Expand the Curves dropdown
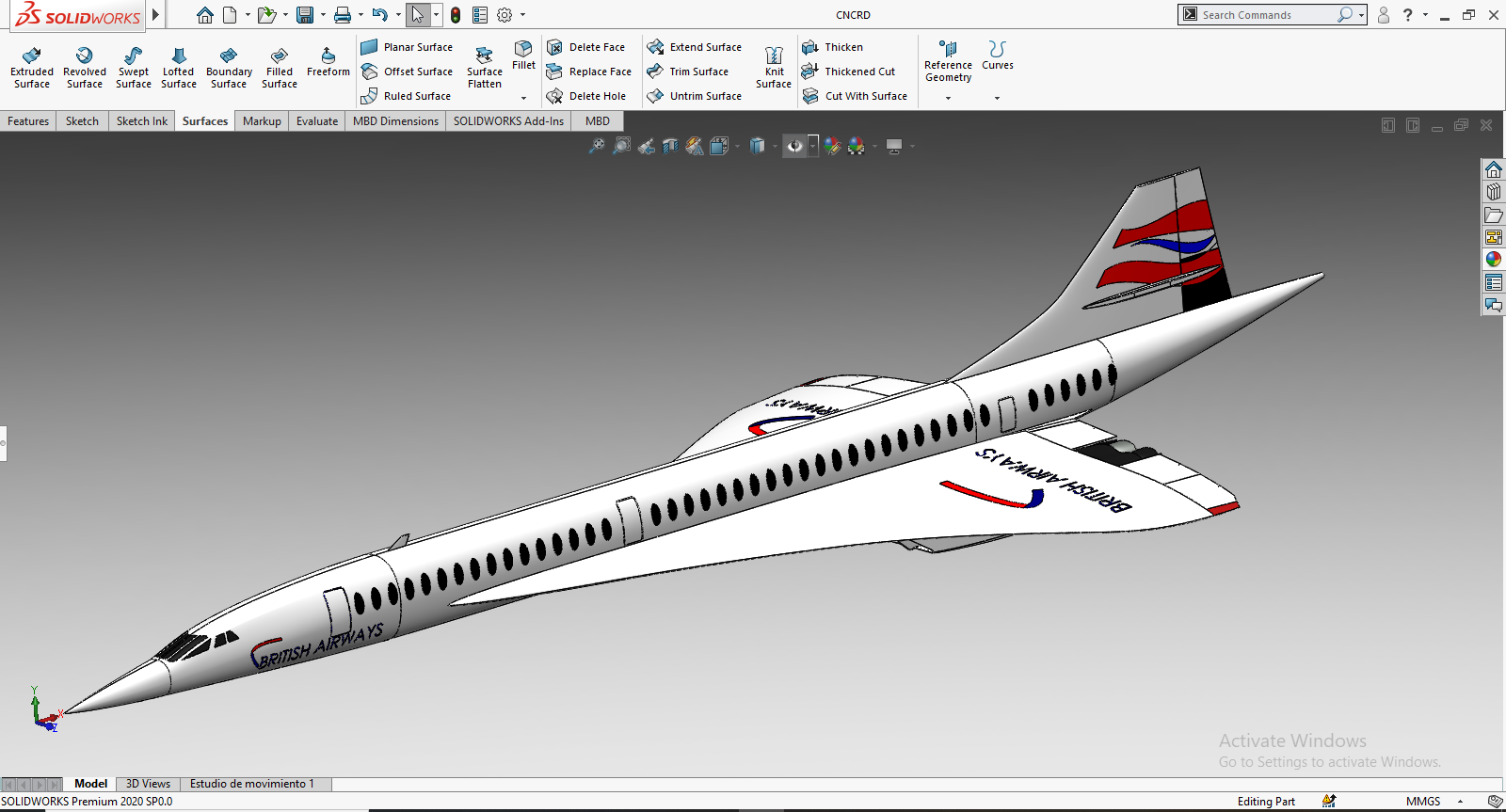Image resolution: width=1506 pixels, height=812 pixels. click(x=998, y=98)
